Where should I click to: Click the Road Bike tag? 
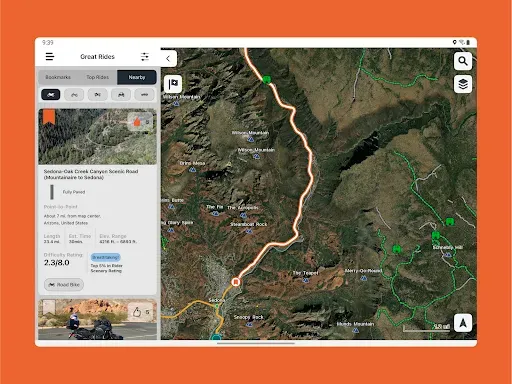point(64,285)
